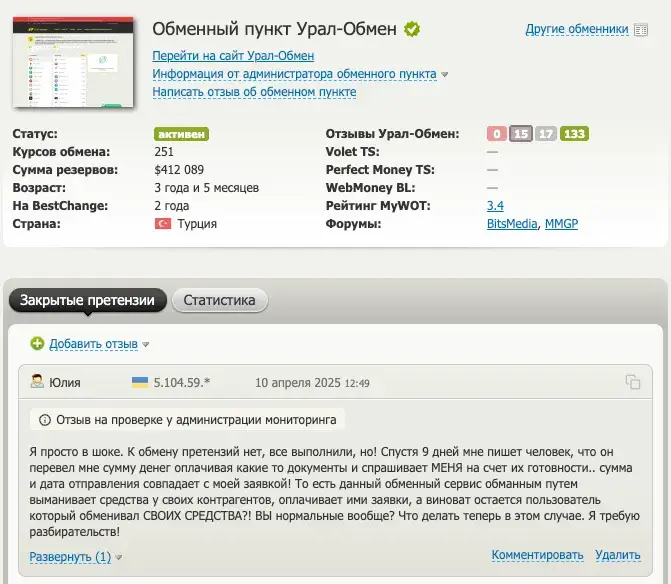Click the Ukraine flag icon in the review header
671x584 pixels.
140,382
